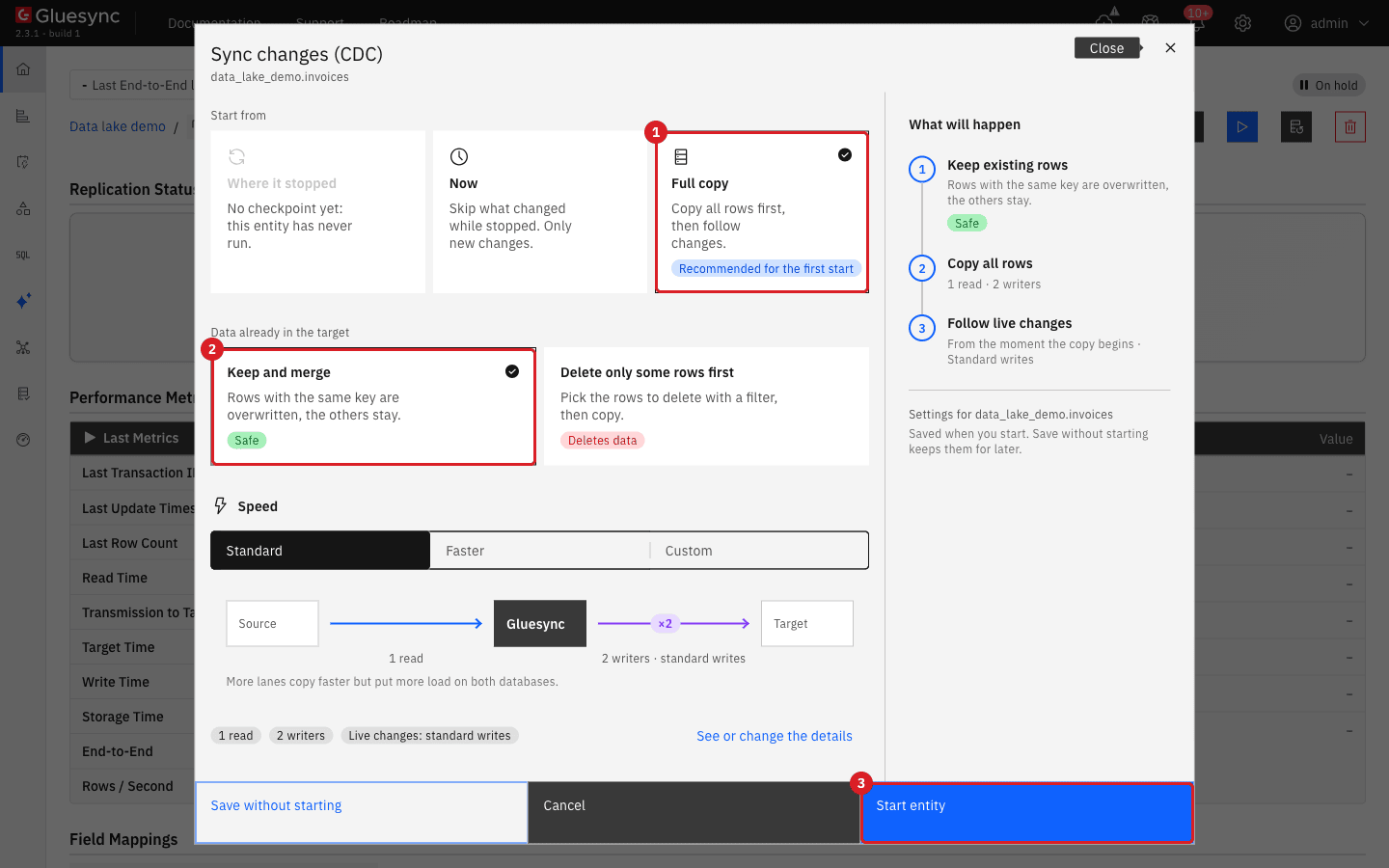Screen dimensions: 1389x868
Task: Click the 'Source' box in the diagram
Action: 272,624
